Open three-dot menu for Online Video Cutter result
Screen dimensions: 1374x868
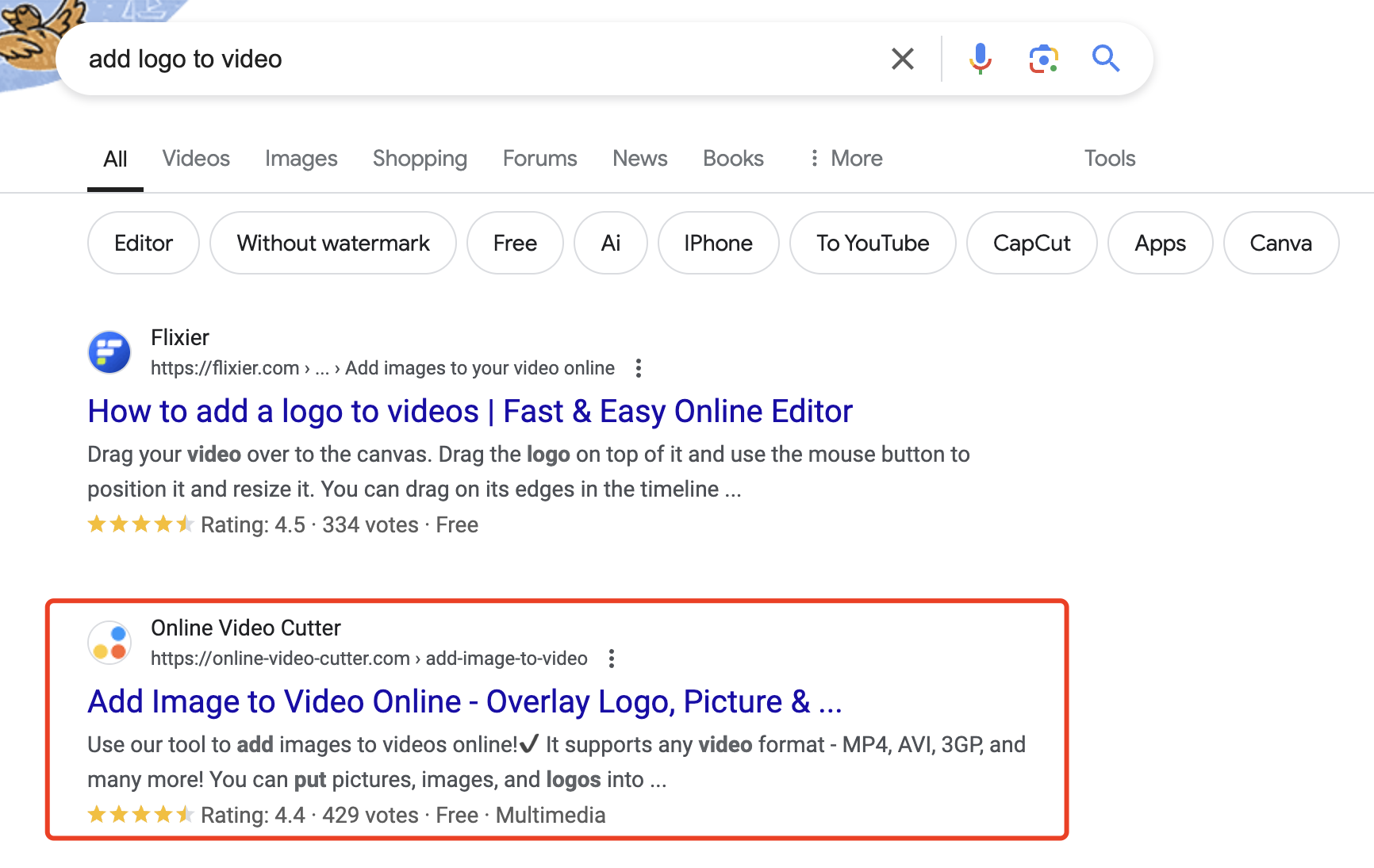pyautogui.click(x=611, y=659)
